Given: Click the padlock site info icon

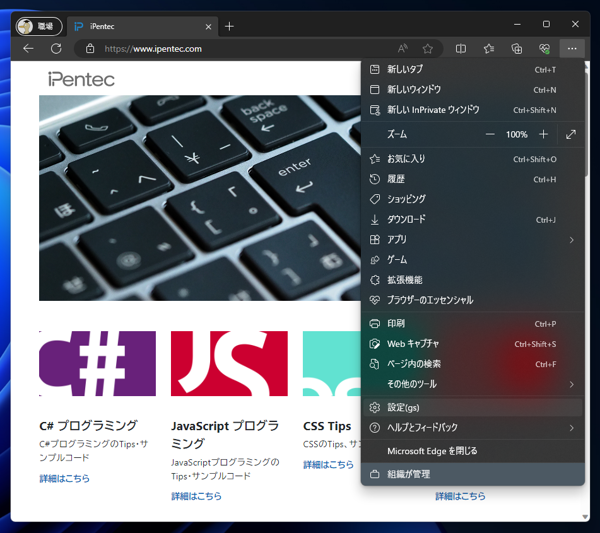Looking at the screenshot, I should click(90, 49).
